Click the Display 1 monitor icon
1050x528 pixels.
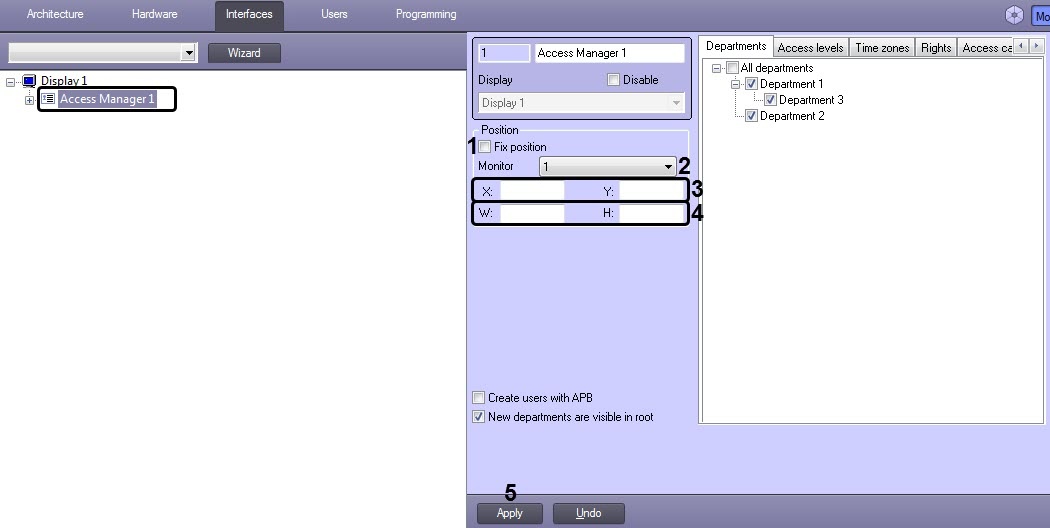(29, 81)
